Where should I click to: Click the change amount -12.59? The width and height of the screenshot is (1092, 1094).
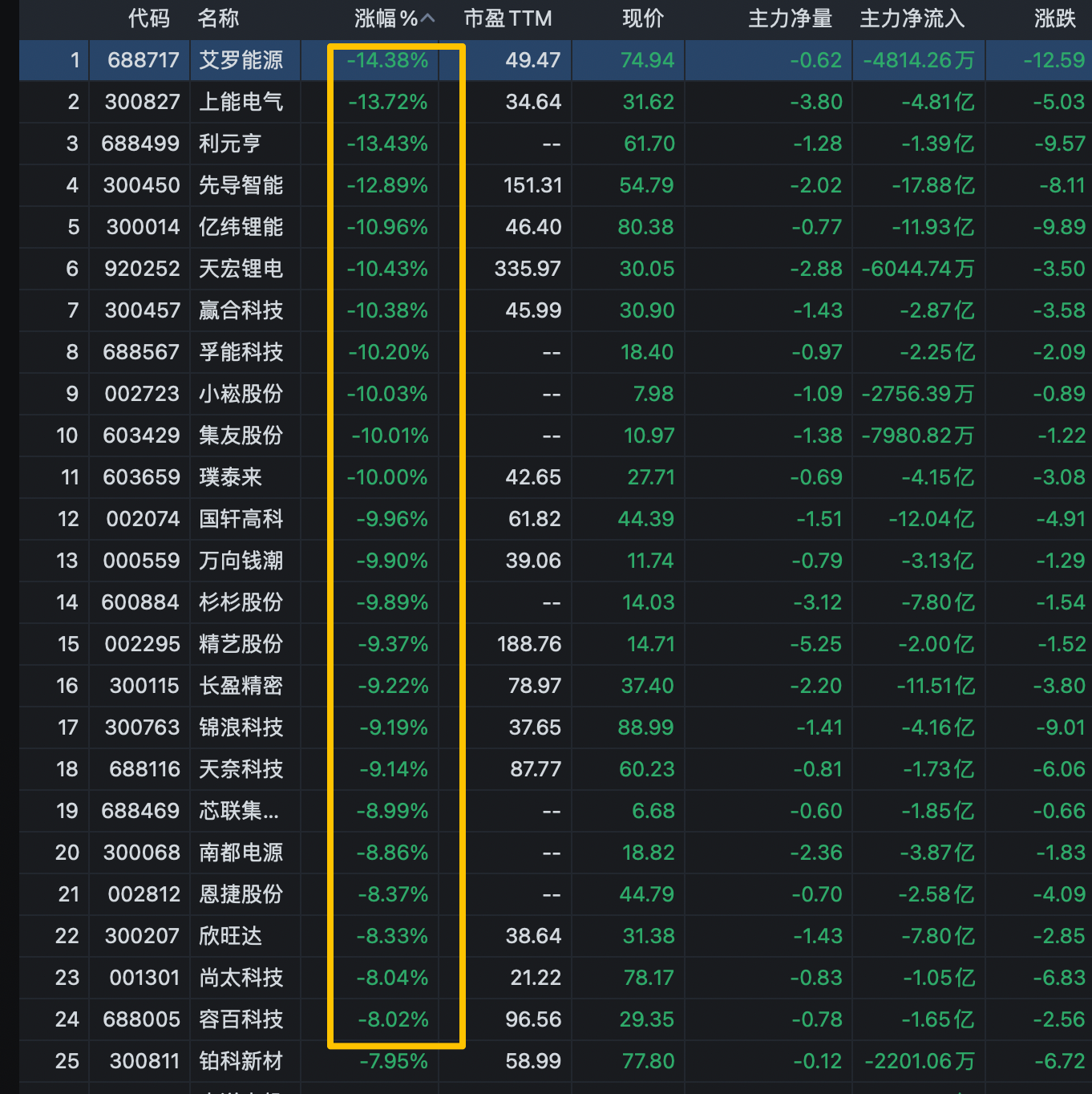1054,60
